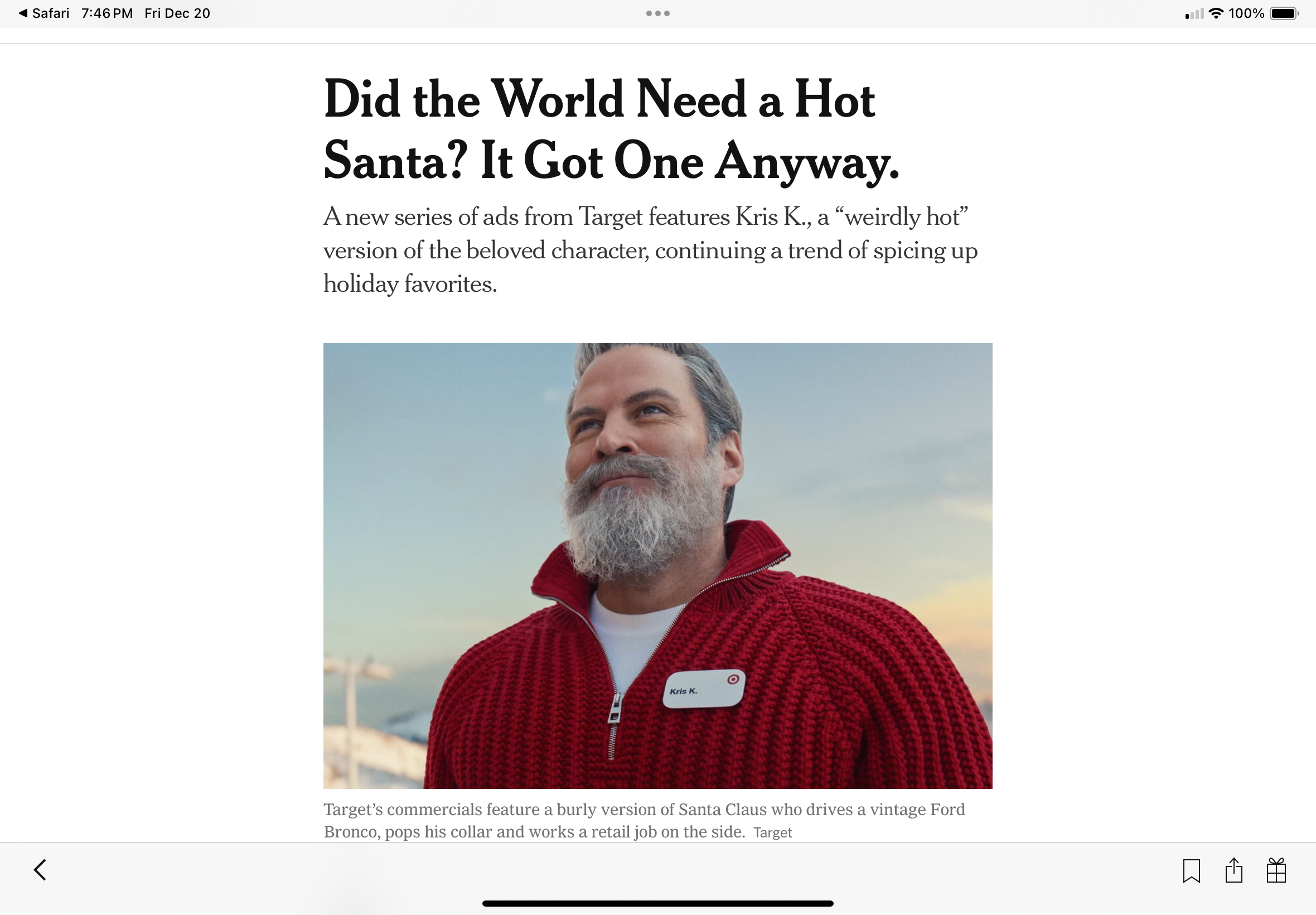Tap the article subtitle text

(647, 249)
